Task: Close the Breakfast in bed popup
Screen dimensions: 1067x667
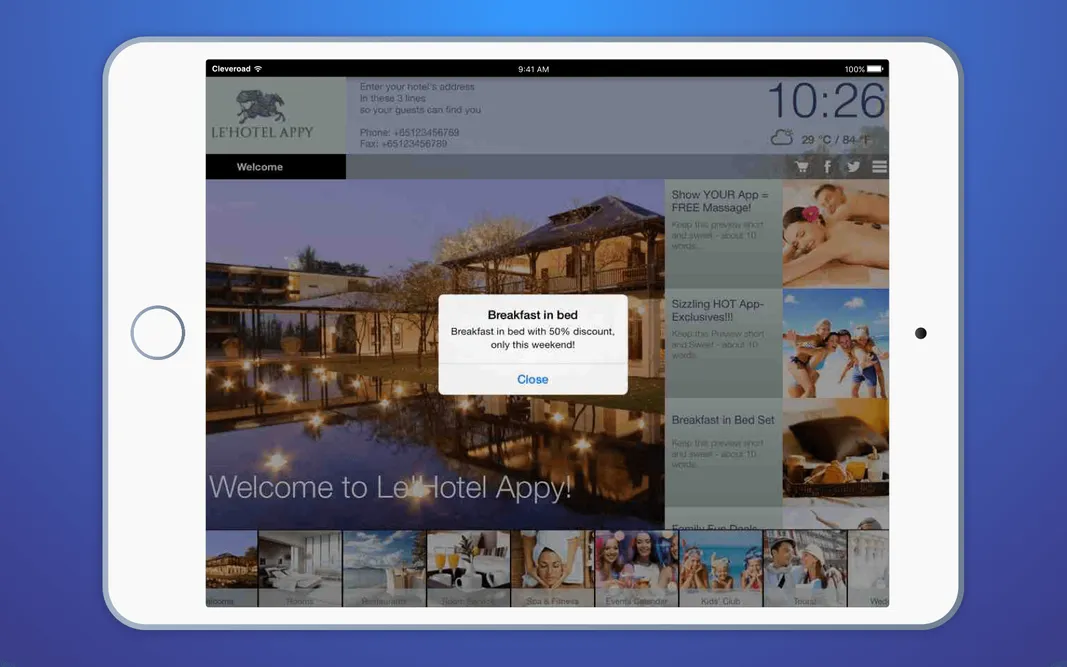Action: coord(532,379)
